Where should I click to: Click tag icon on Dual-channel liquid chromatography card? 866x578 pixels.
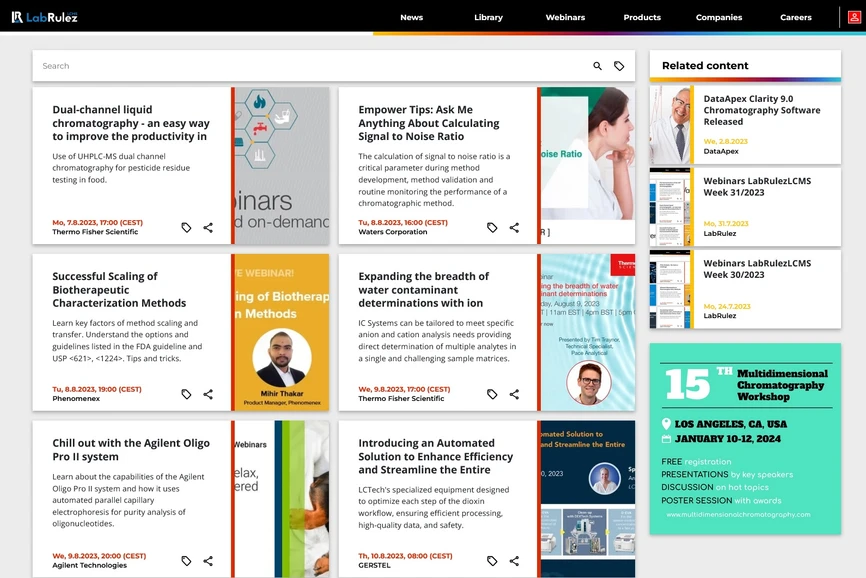(x=186, y=227)
